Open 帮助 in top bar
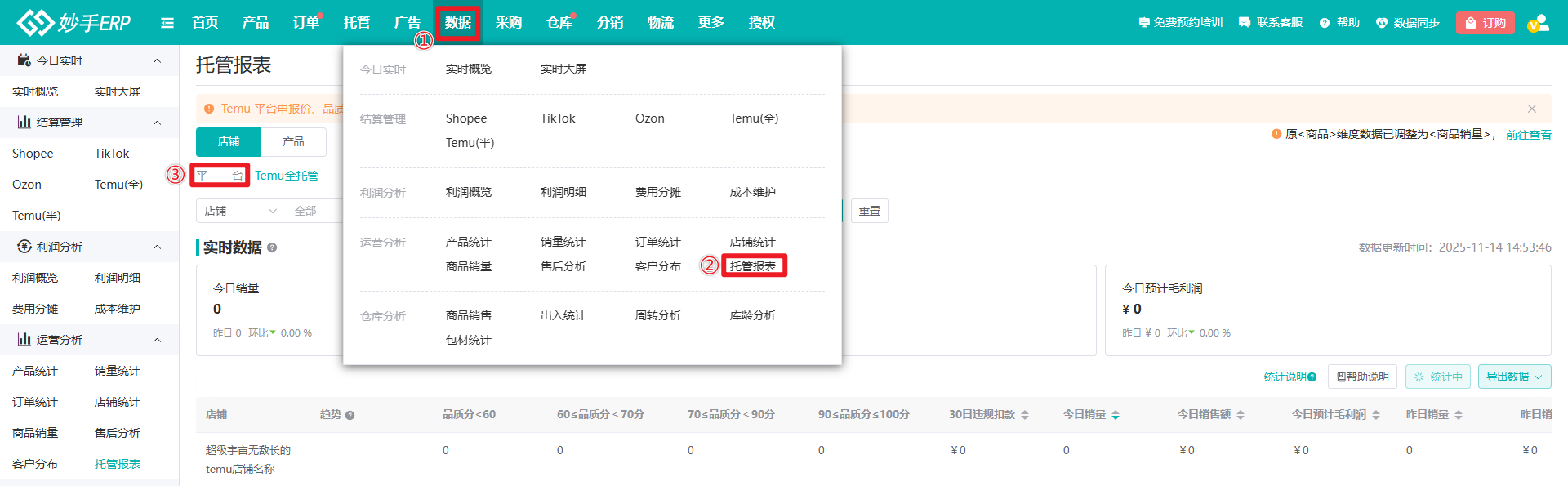 [x=1339, y=23]
